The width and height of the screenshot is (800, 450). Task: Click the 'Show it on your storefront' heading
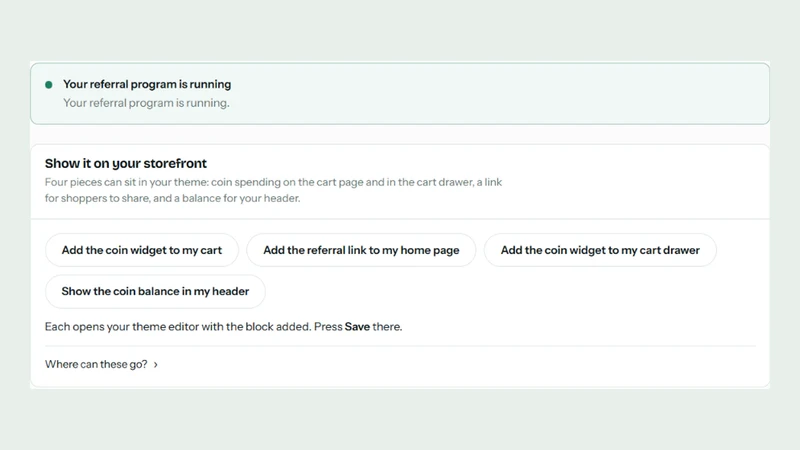126,163
